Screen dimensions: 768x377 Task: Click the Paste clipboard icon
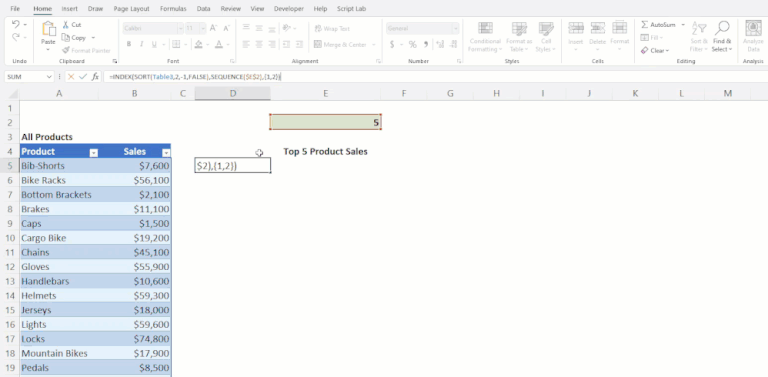48,29
